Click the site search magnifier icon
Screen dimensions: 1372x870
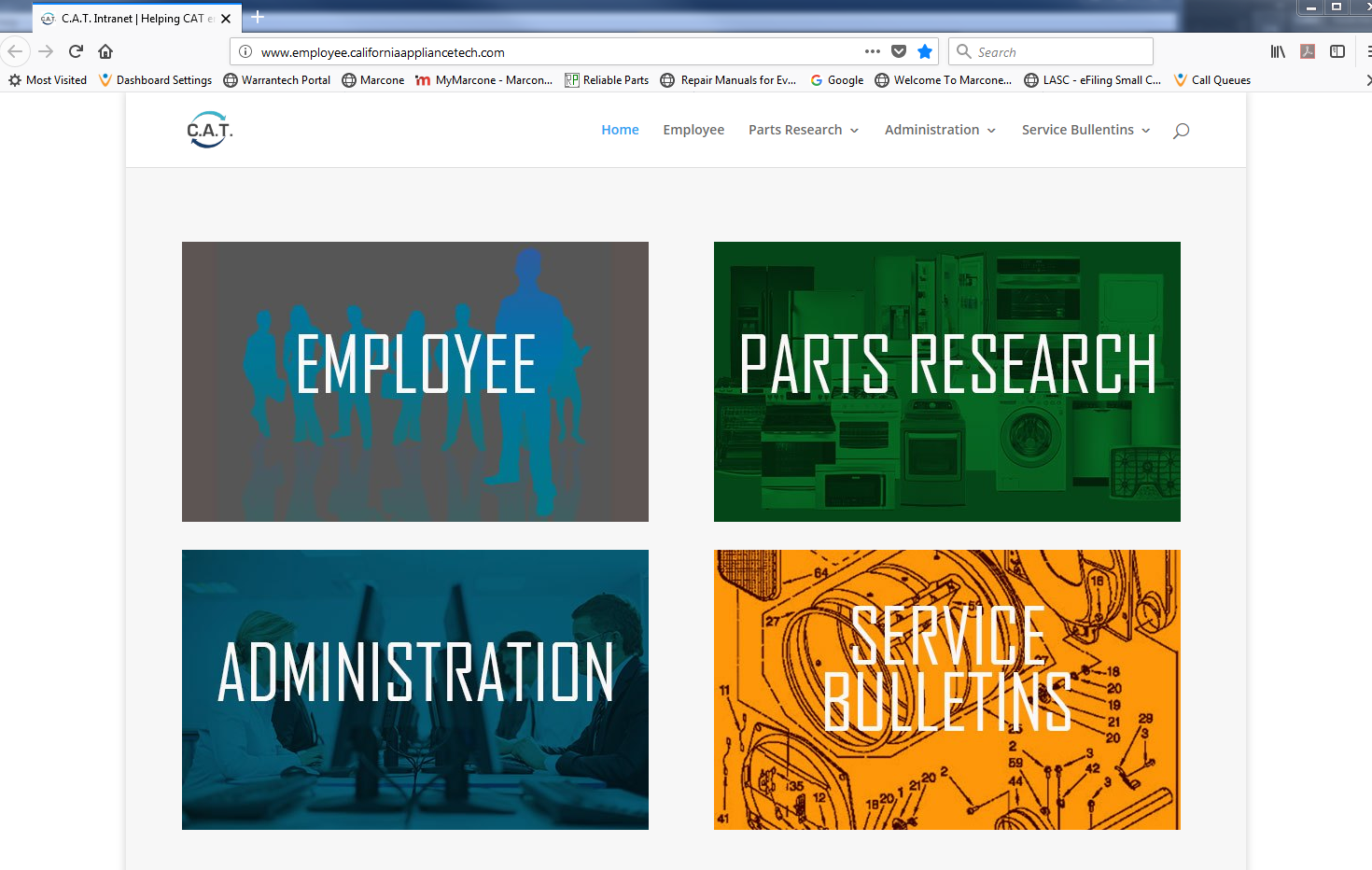pos(1181,131)
